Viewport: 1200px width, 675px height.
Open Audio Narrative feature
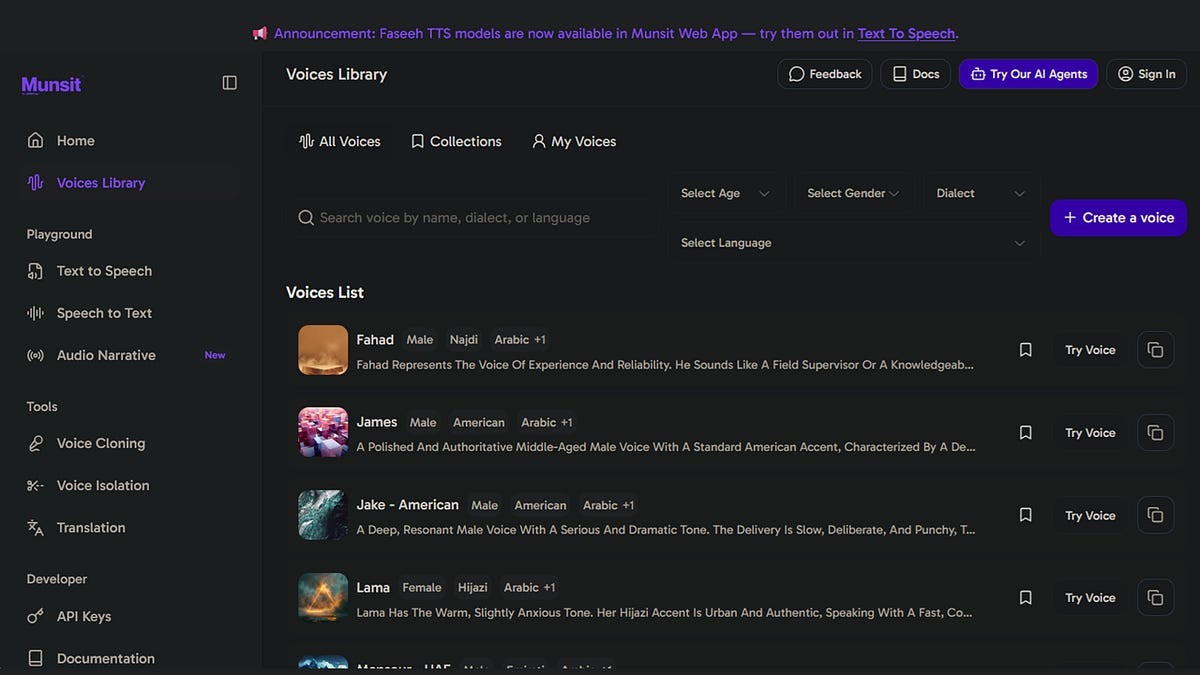coord(106,355)
